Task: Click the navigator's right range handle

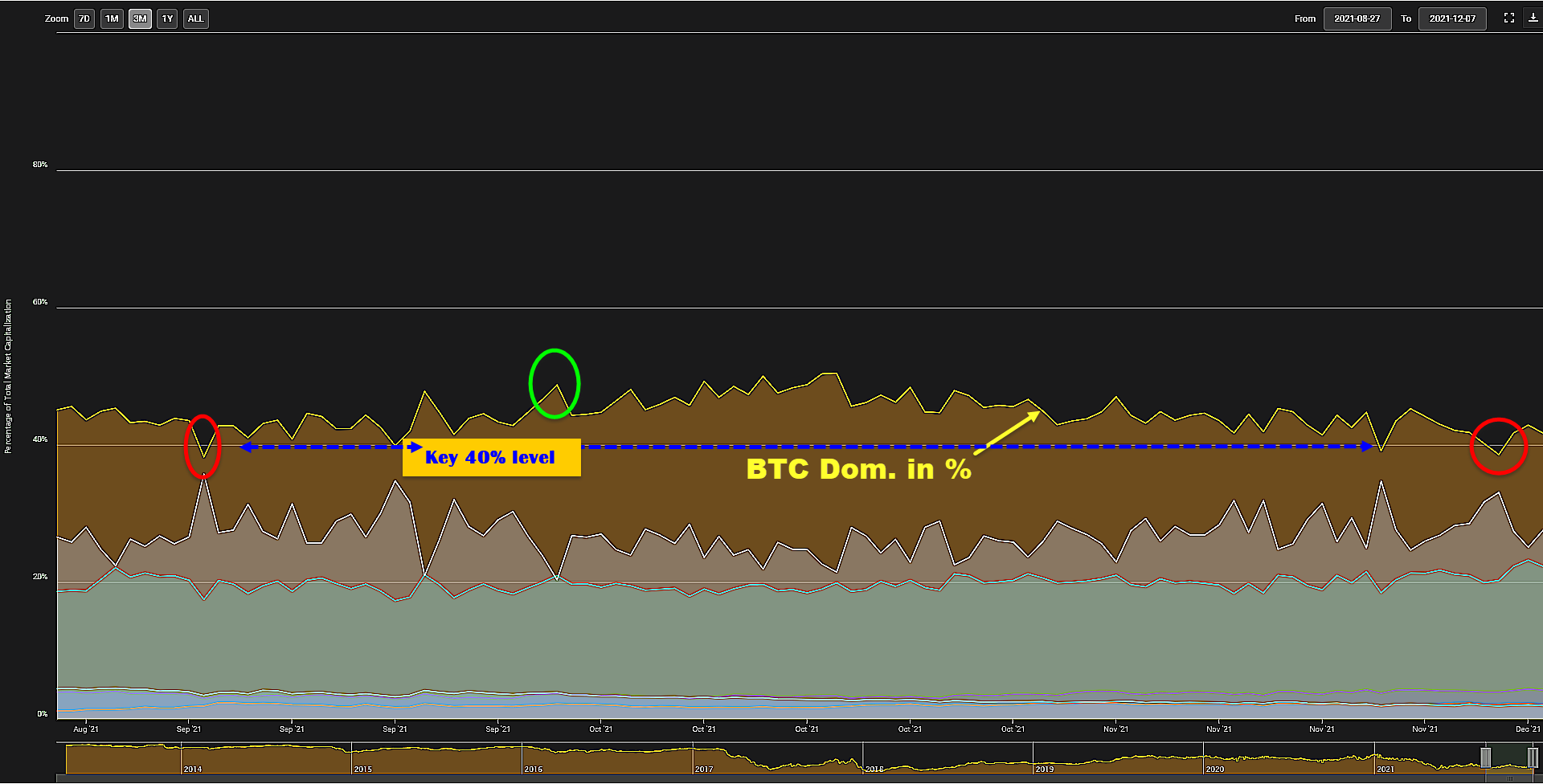Action: [x=1532, y=757]
